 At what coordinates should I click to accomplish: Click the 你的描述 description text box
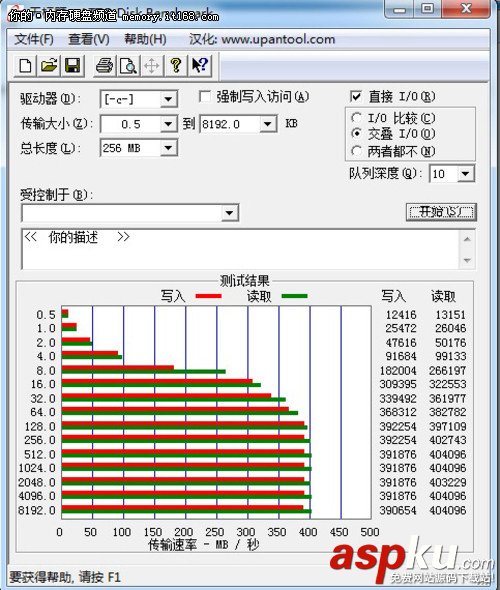241,249
